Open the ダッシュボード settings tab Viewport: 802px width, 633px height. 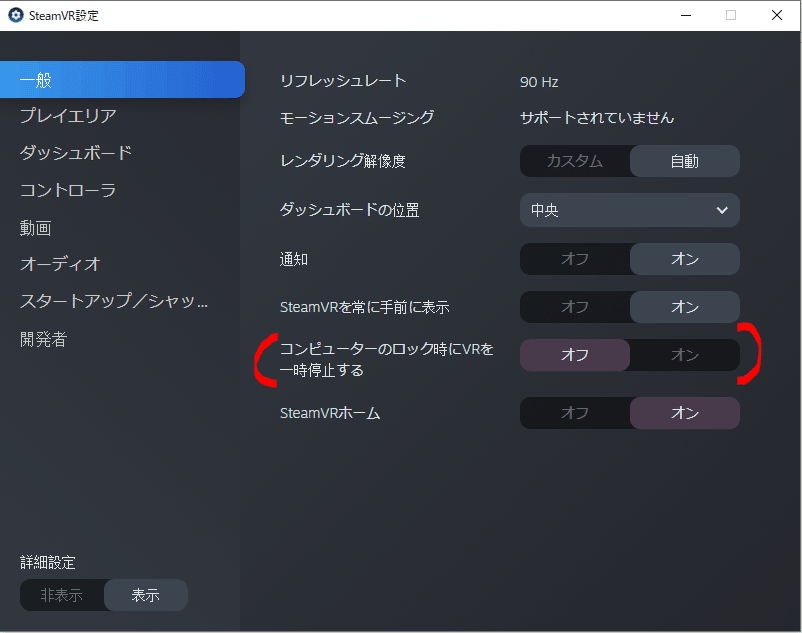76,153
